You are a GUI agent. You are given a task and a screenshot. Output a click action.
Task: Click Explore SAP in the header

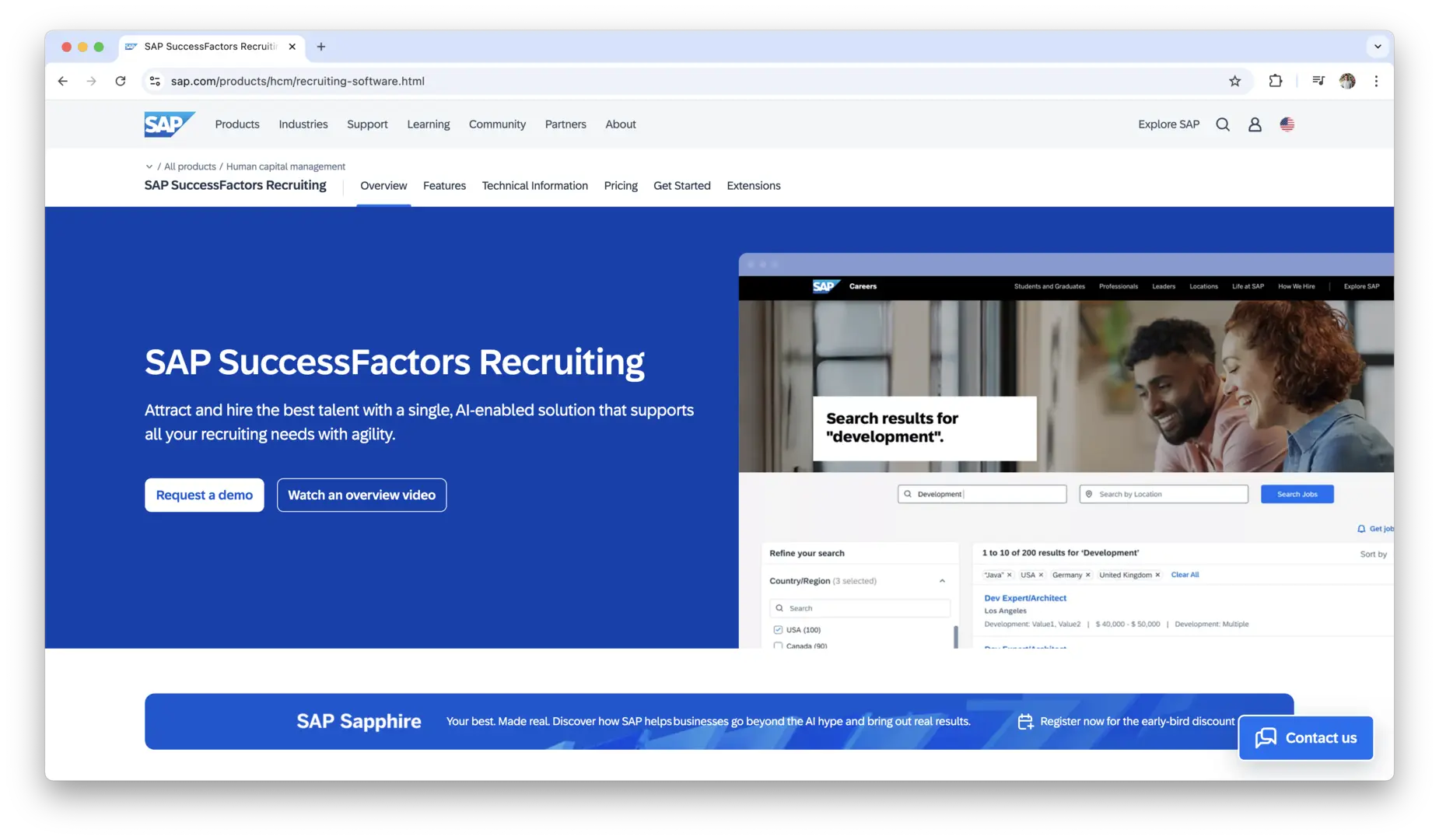point(1168,124)
